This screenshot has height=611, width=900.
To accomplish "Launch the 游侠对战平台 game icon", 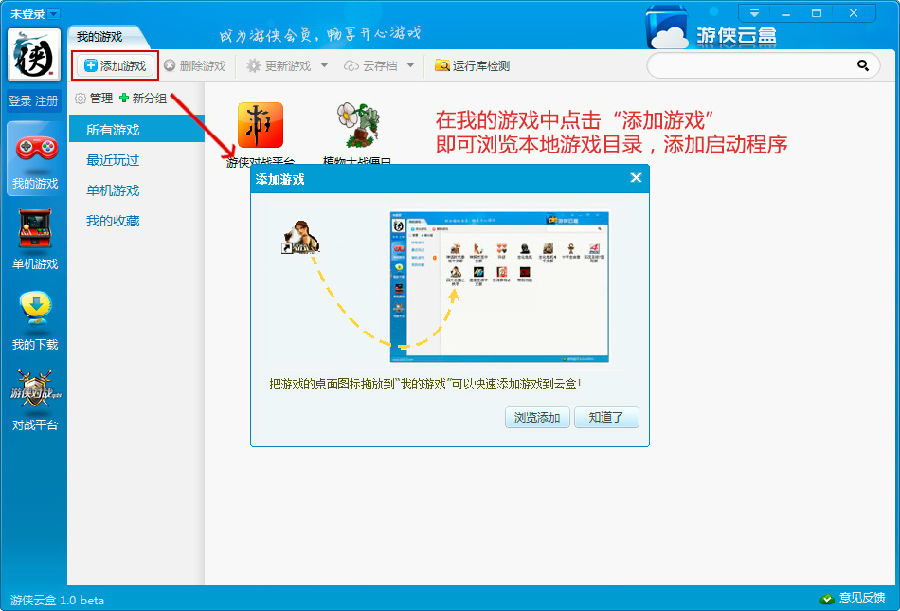I will (x=260, y=126).
